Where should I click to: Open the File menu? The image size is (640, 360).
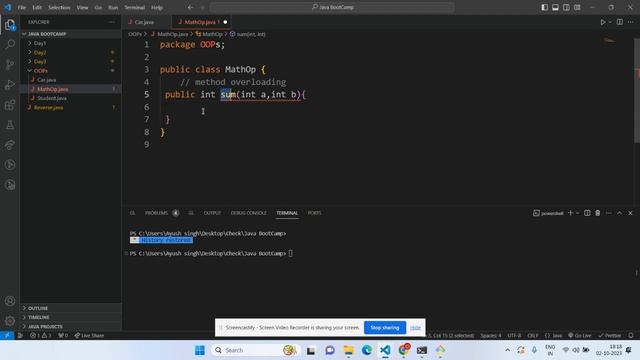click(x=22, y=7)
